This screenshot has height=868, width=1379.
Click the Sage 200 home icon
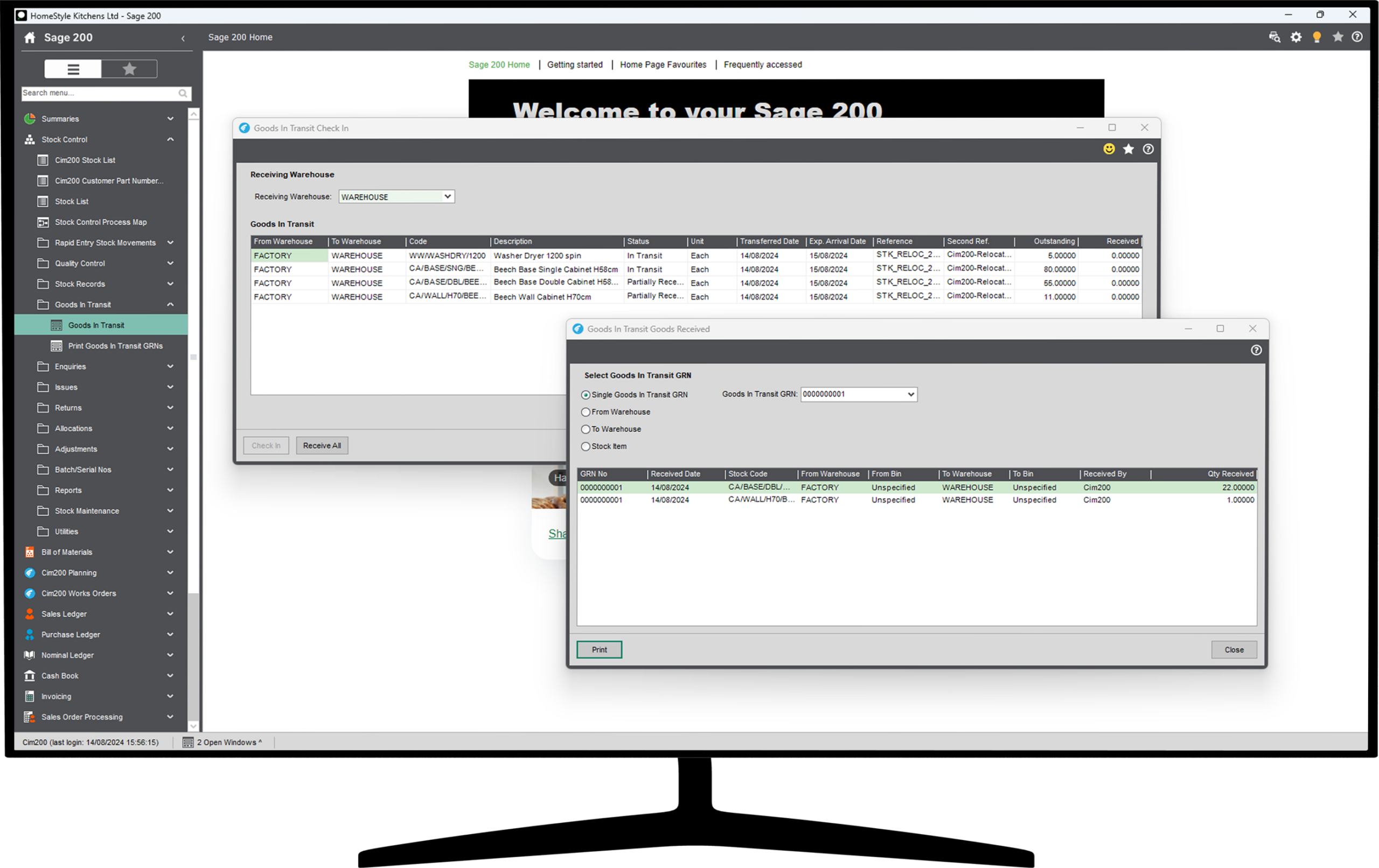[30, 38]
